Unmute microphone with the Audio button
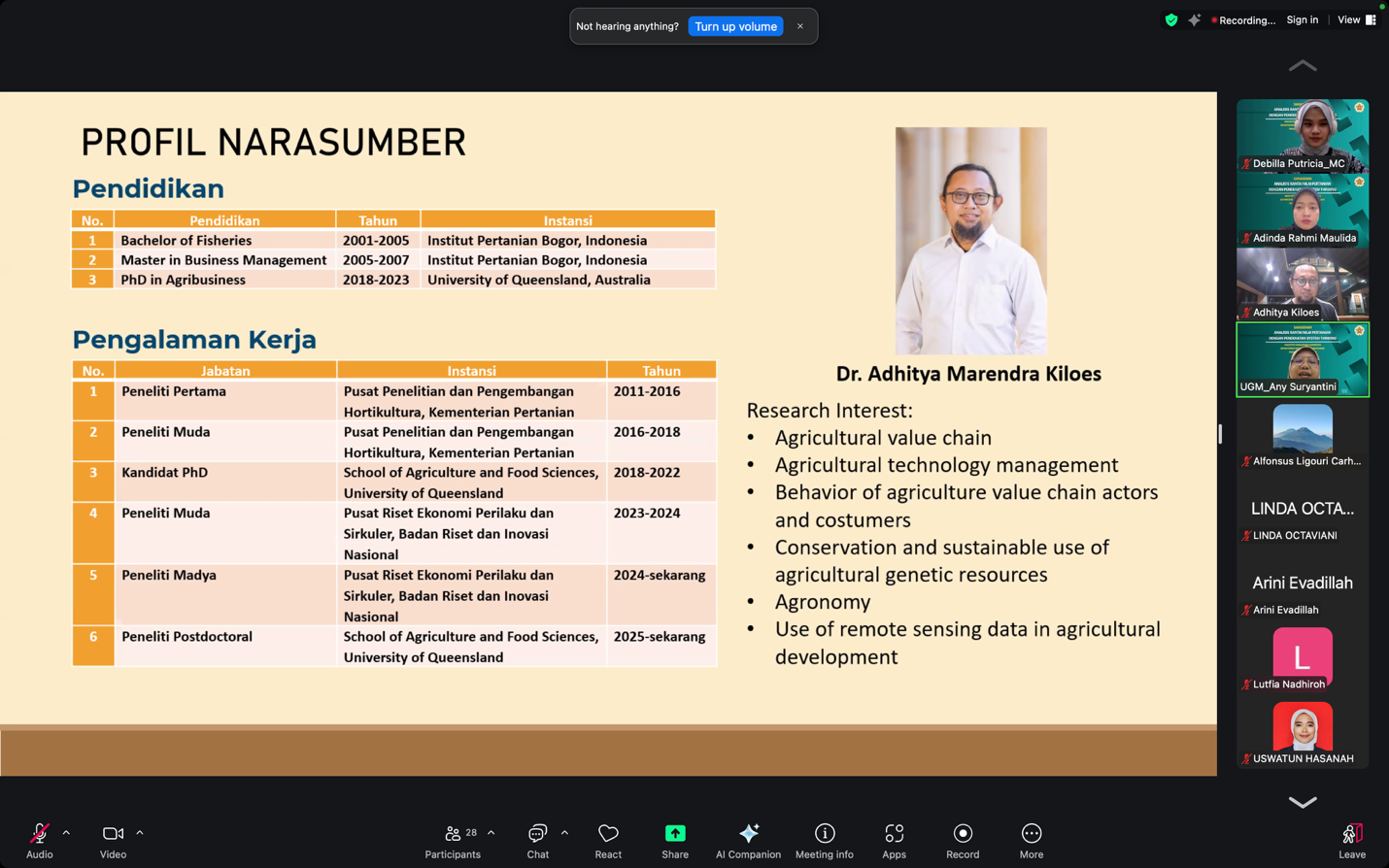The image size is (1389, 868). [x=39, y=839]
